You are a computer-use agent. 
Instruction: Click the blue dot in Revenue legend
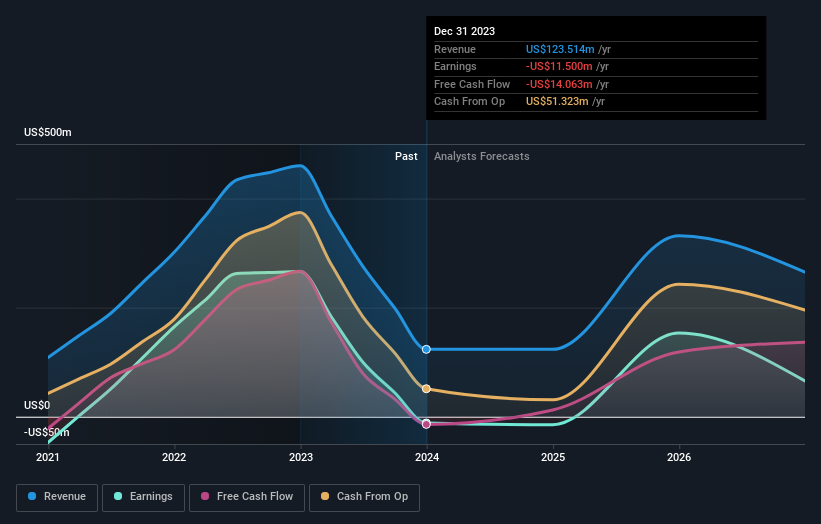(x=32, y=496)
